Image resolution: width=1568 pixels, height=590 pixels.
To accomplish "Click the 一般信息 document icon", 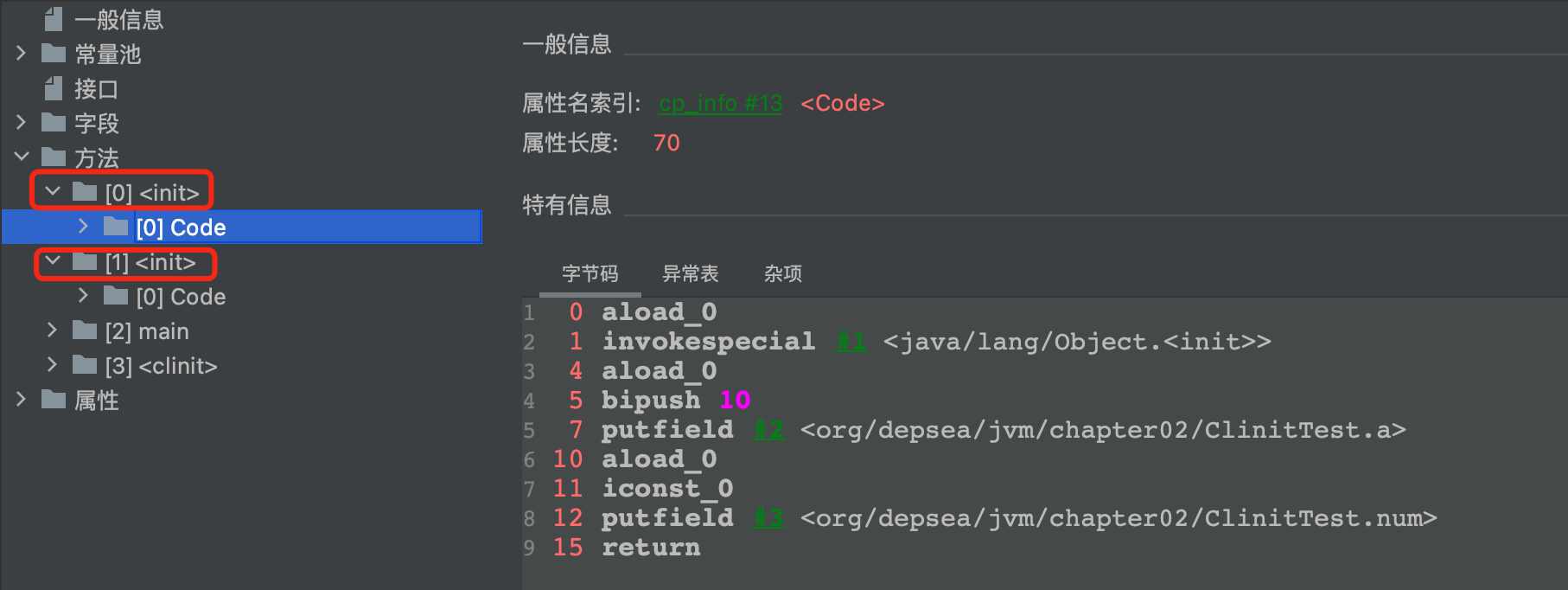I will click(54, 19).
